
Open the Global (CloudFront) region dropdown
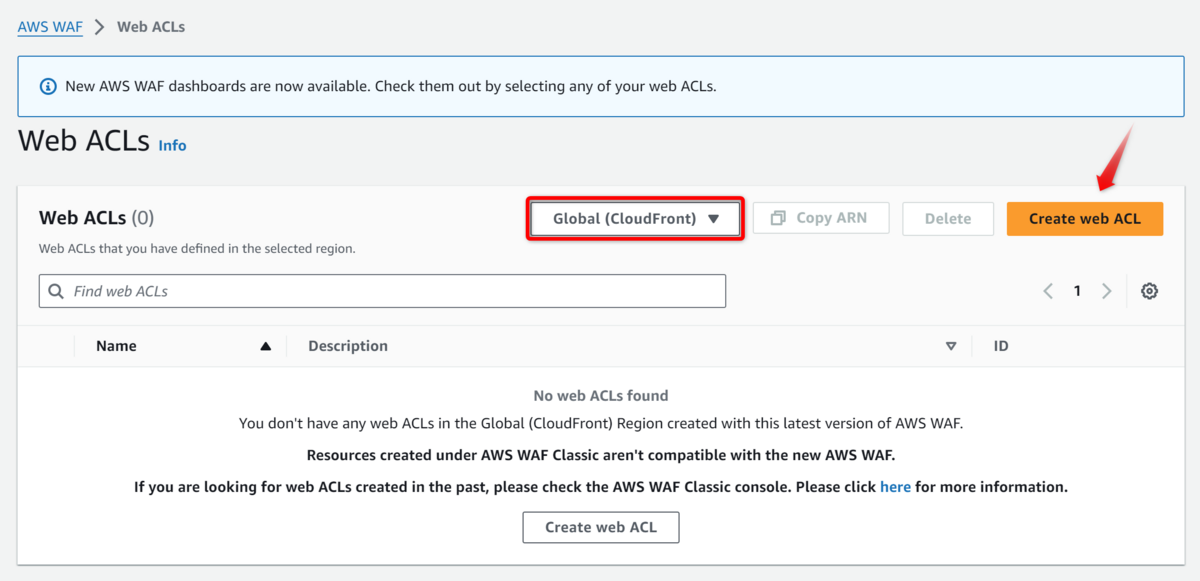pos(635,219)
